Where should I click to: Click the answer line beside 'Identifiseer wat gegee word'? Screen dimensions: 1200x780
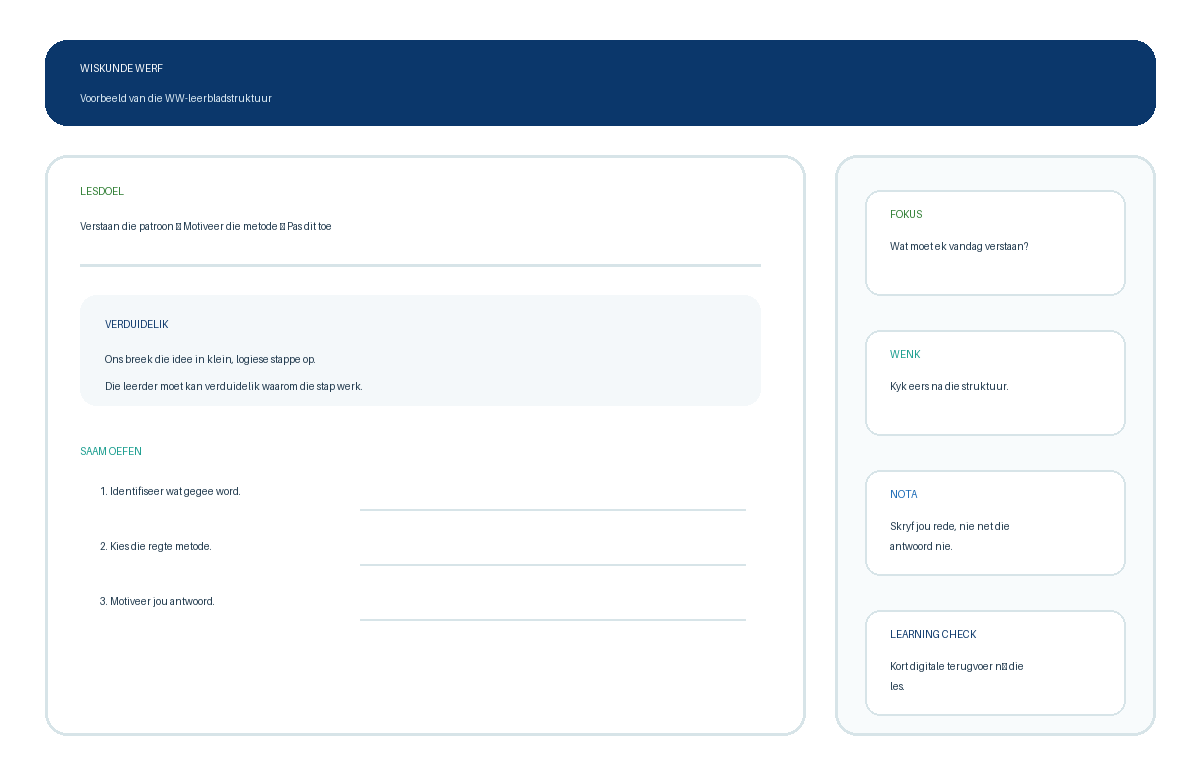pyautogui.click(x=553, y=510)
